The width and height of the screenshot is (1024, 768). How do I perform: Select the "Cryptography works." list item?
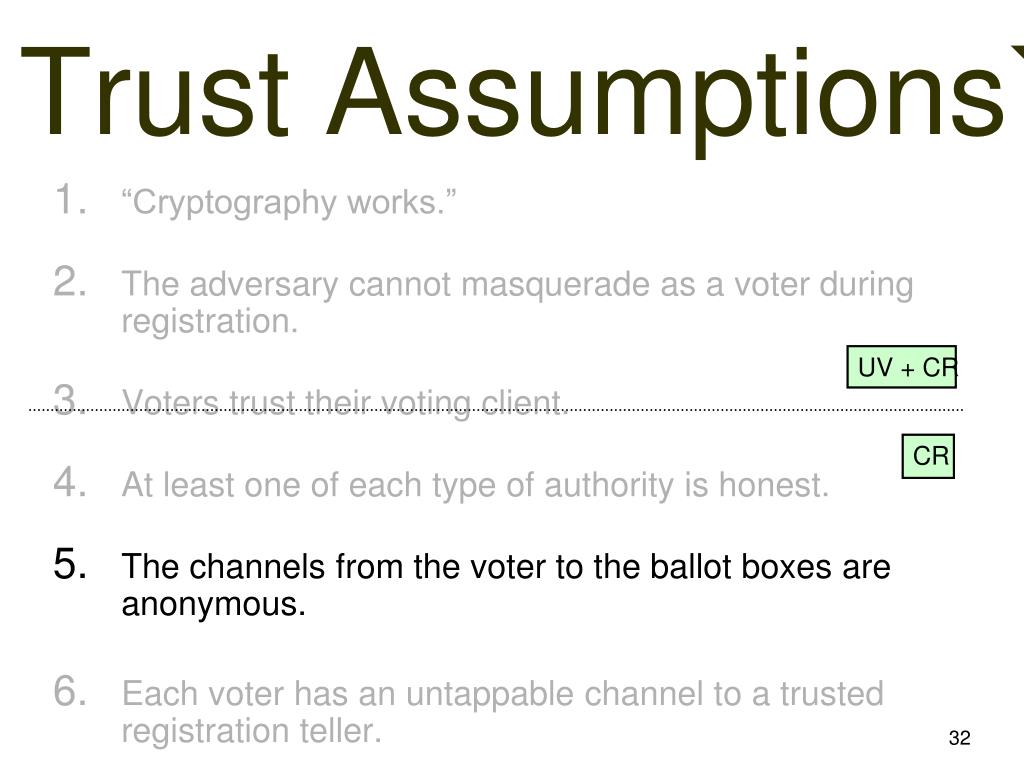(289, 202)
